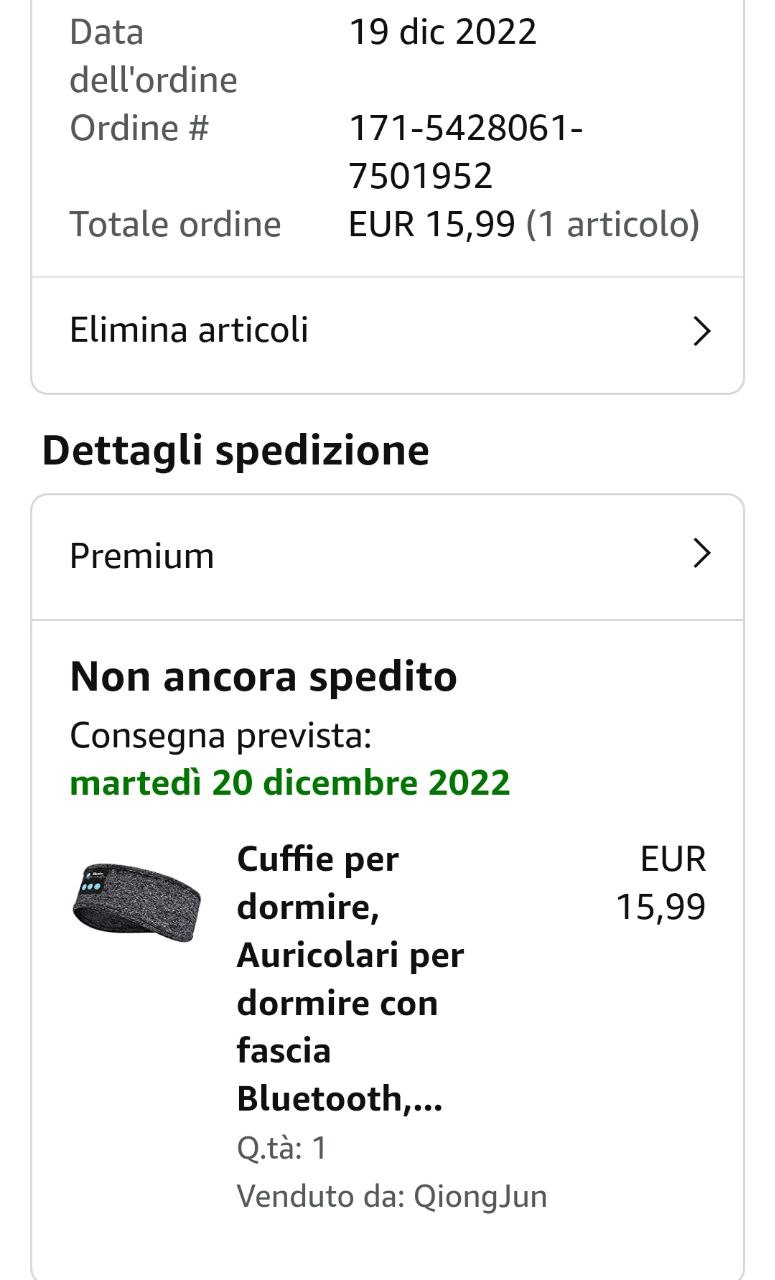Tap the Venduto da label text
The image size is (775, 1280).
pyautogui.click(x=321, y=1196)
